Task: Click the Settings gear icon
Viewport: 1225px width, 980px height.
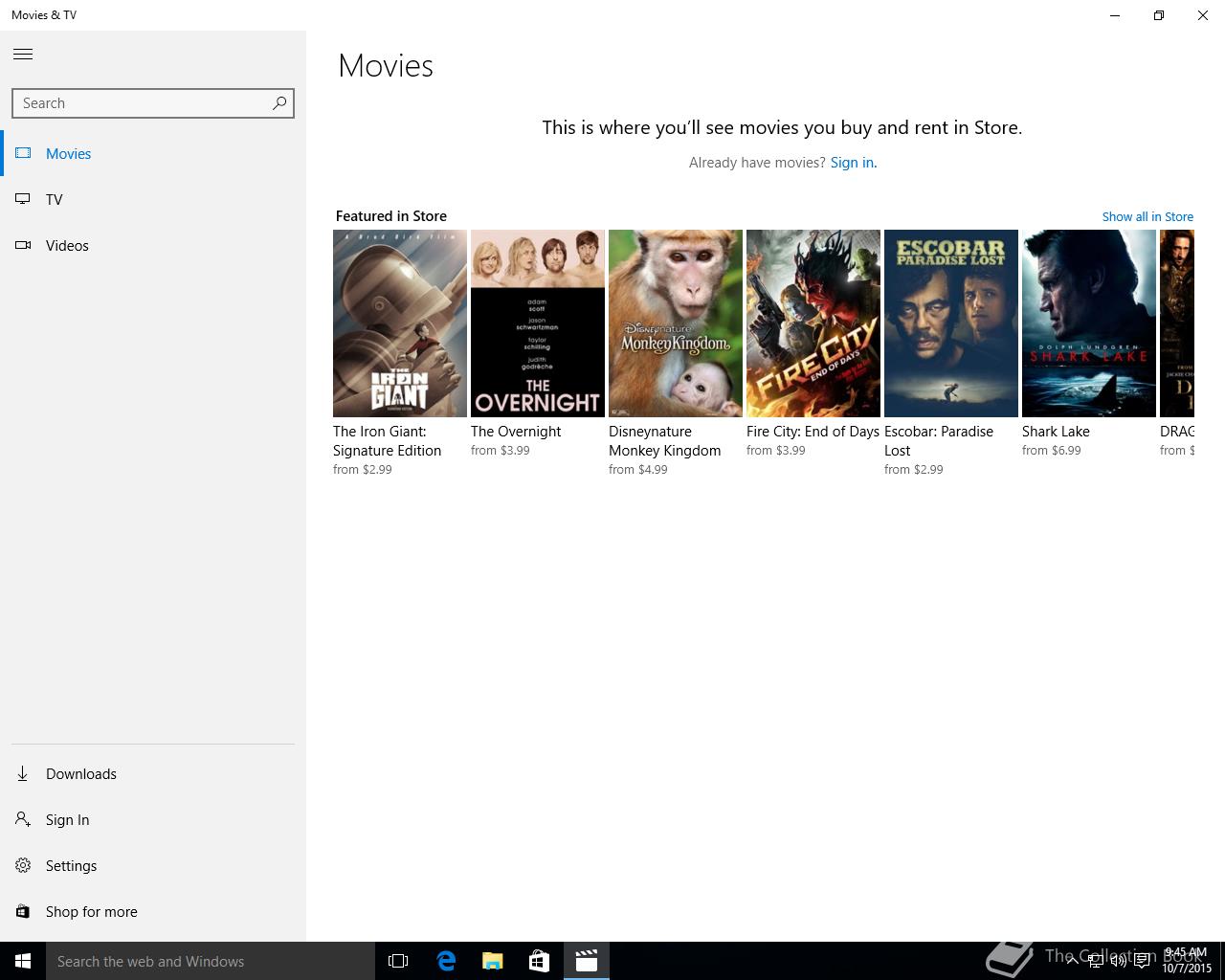Action: (23, 865)
